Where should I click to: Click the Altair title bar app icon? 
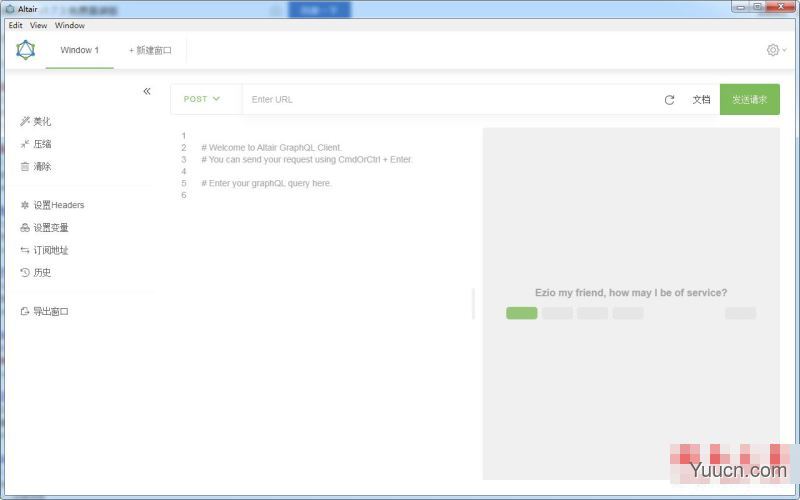(10, 9)
